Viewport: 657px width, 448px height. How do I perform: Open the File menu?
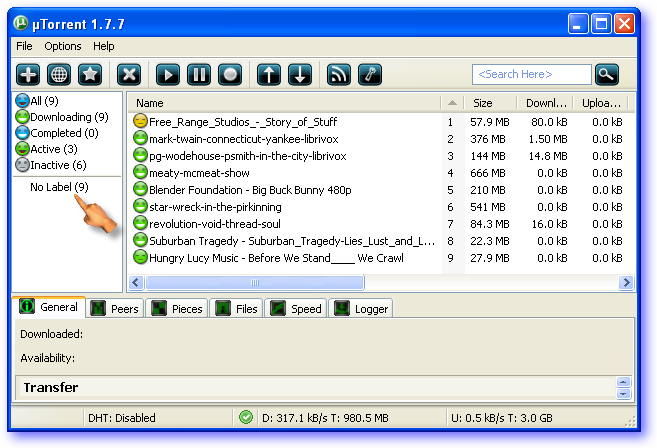[x=24, y=46]
